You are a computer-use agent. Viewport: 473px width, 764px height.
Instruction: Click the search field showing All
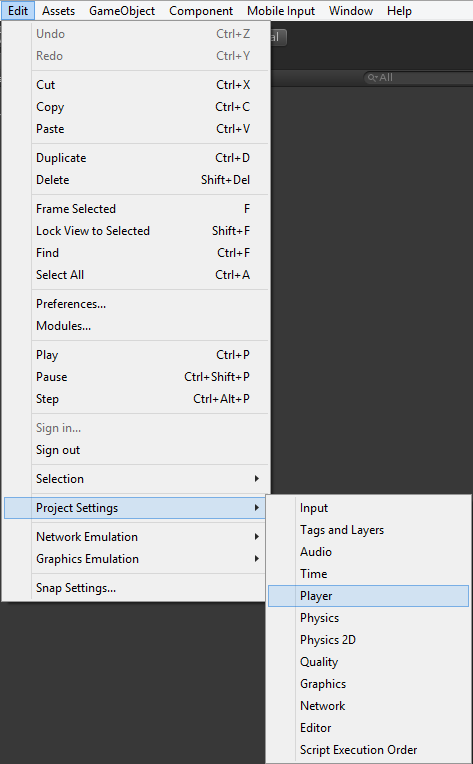[x=419, y=77]
